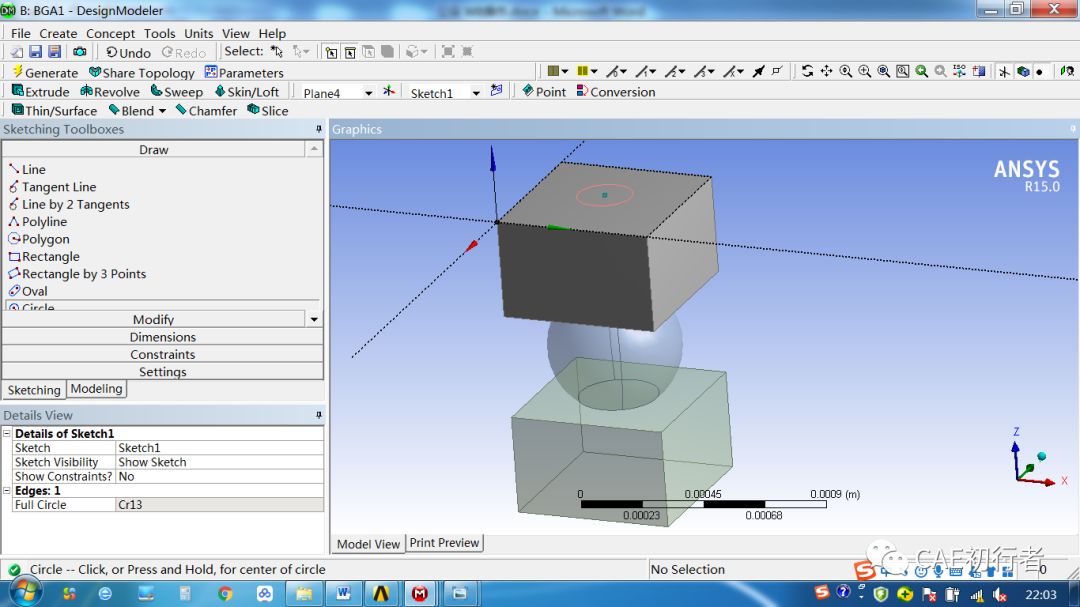1080x607 pixels.
Task: Click the Undo button
Action: 128,52
